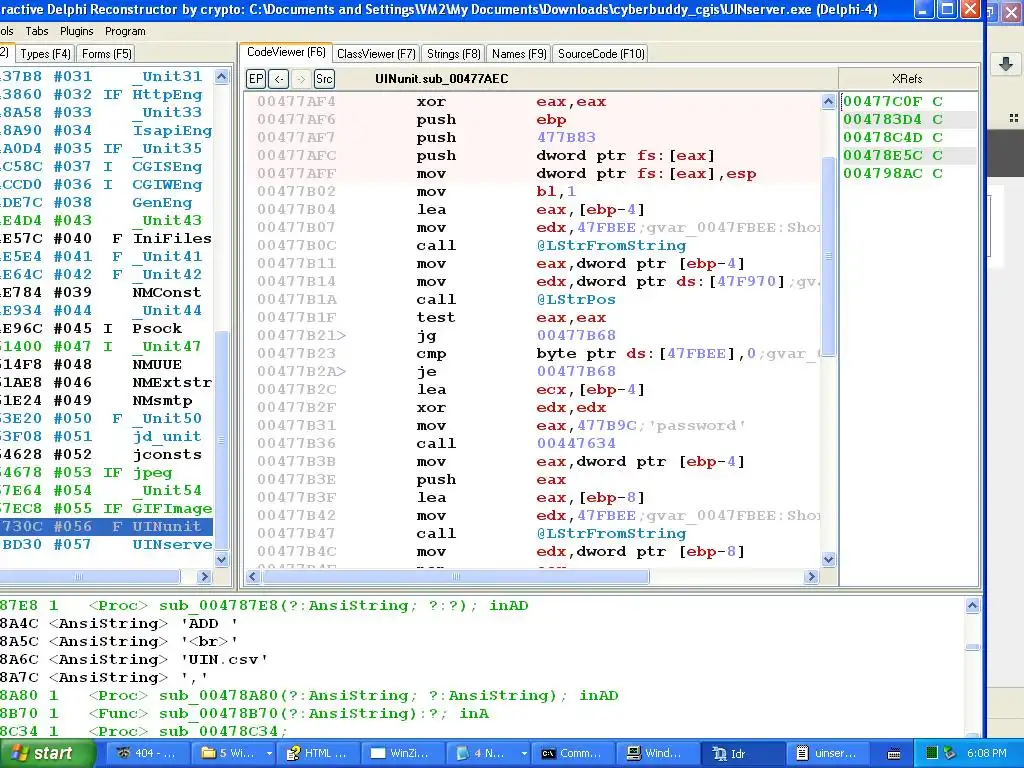Click the XRefs column header
Screen dimensions: 1024x768
pyautogui.click(x=908, y=78)
